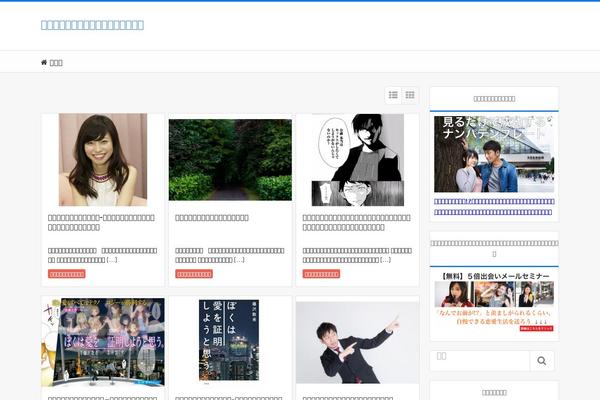Focus the sidebar search input field
This screenshot has height=400, width=600.
480,361
